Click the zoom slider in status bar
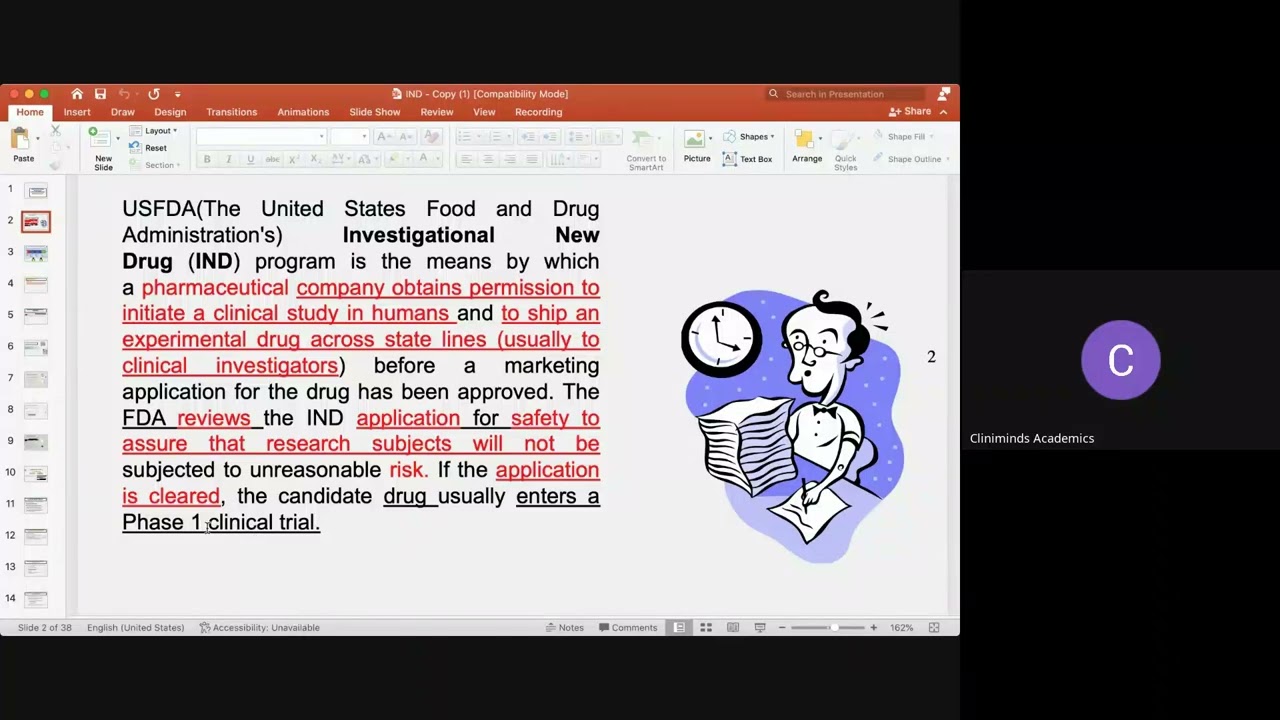The height and width of the screenshot is (720, 1280). point(828,628)
